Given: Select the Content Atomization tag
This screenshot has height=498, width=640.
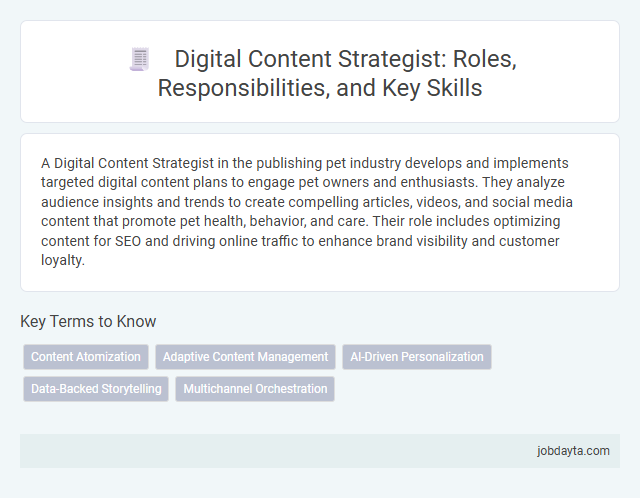Looking at the screenshot, I should click(86, 357).
